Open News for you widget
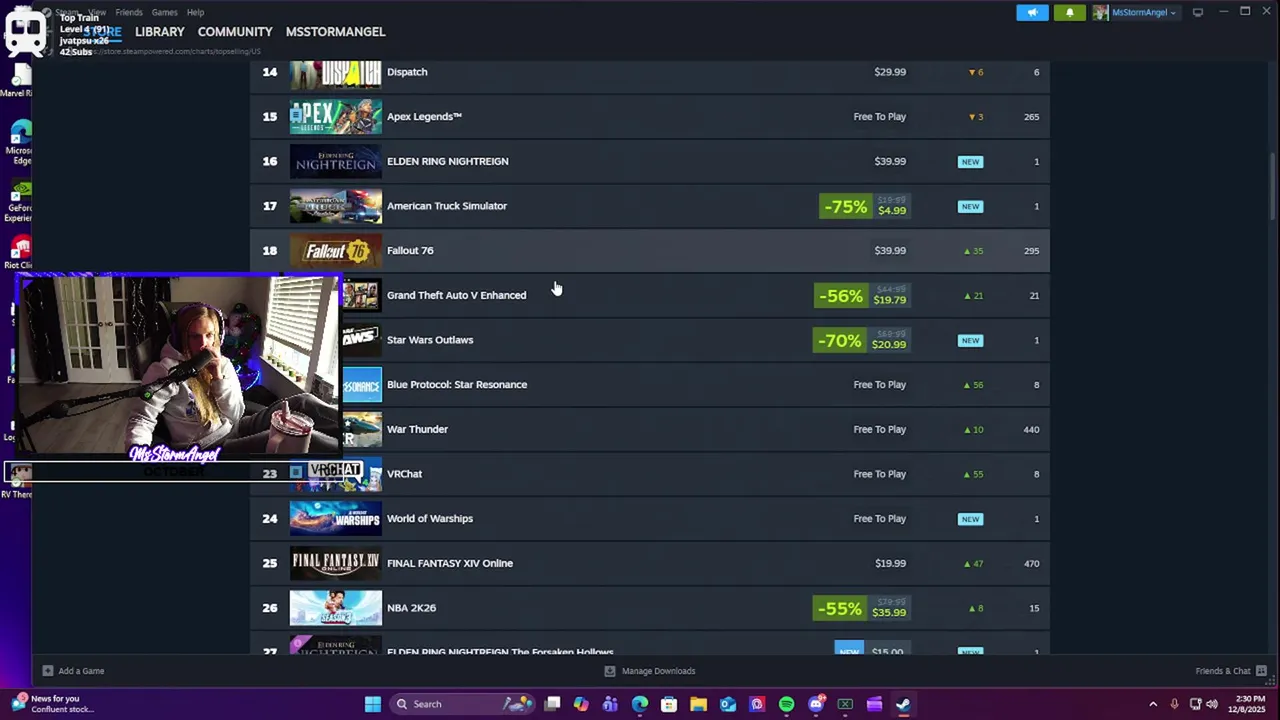The height and width of the screenshot is (720, 1280). [55, 704]
